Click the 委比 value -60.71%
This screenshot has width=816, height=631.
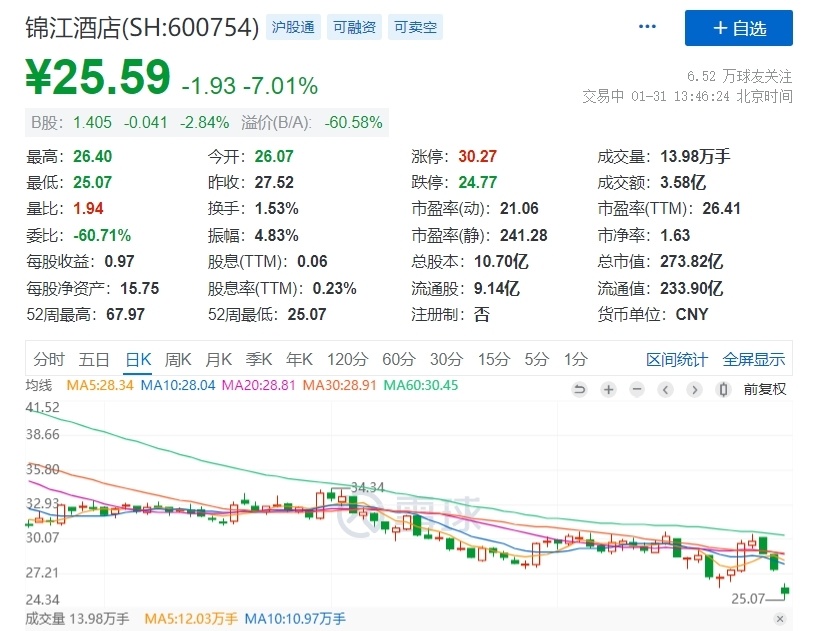pyautogui.click(x=102, y=235)
